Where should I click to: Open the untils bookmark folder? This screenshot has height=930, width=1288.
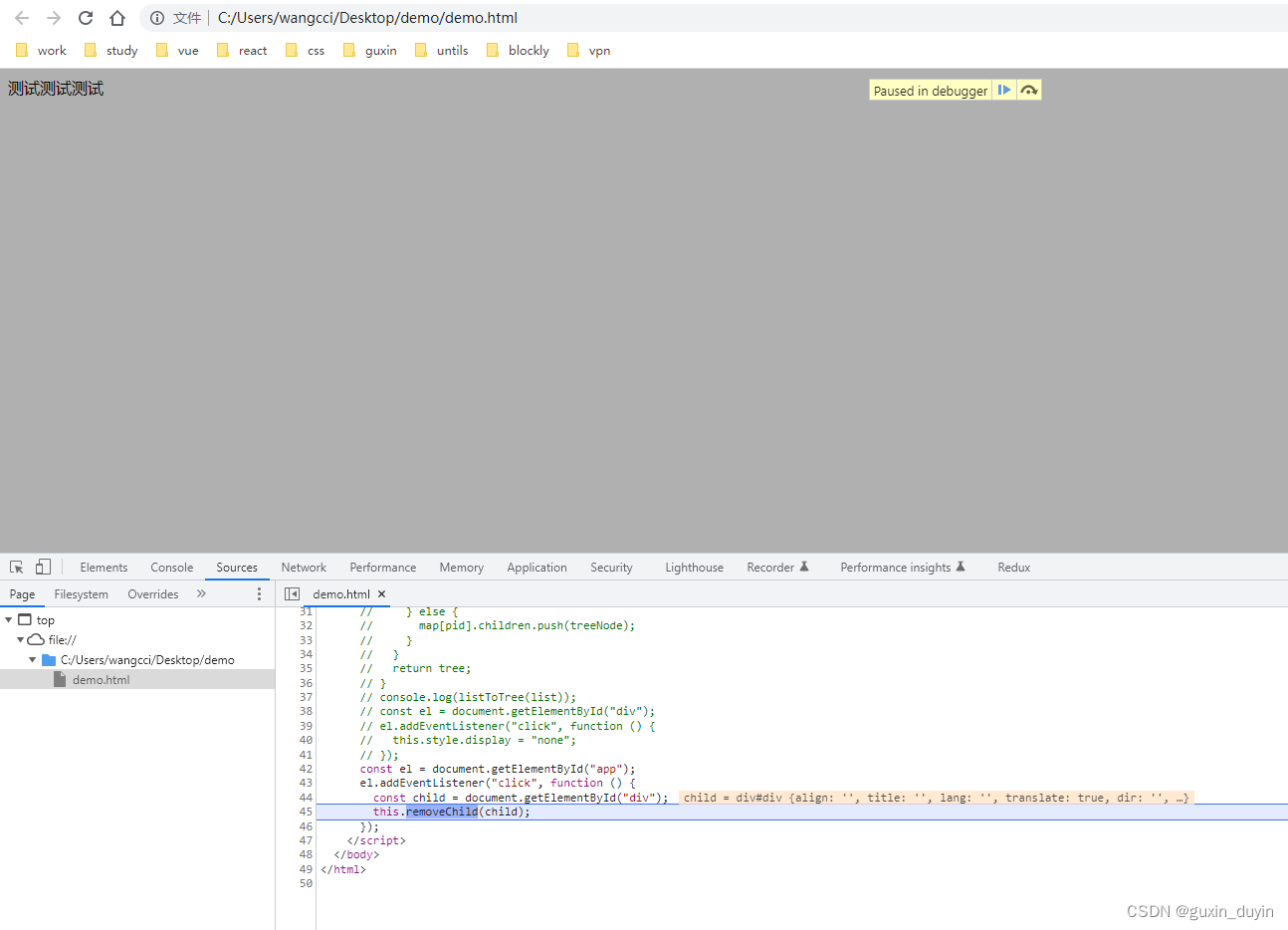click(441, 50)
